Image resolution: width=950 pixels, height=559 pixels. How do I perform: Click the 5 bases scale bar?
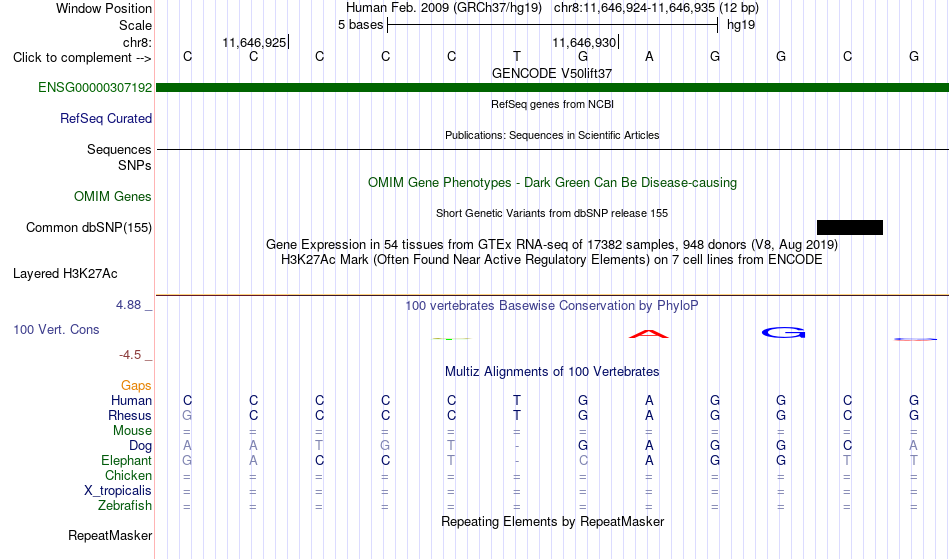pos(552,25)
